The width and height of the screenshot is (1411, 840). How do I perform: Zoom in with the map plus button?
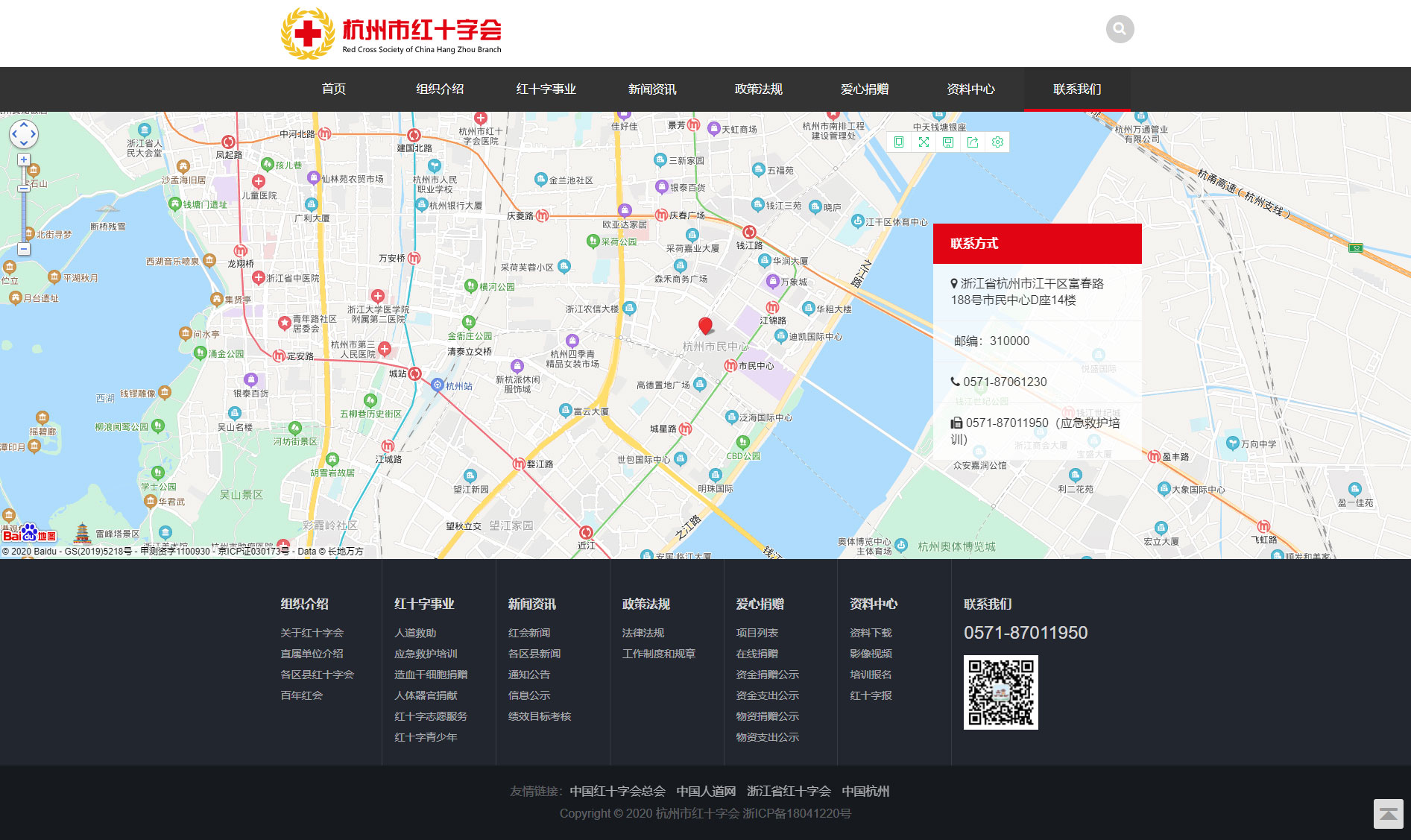(24, 160)
